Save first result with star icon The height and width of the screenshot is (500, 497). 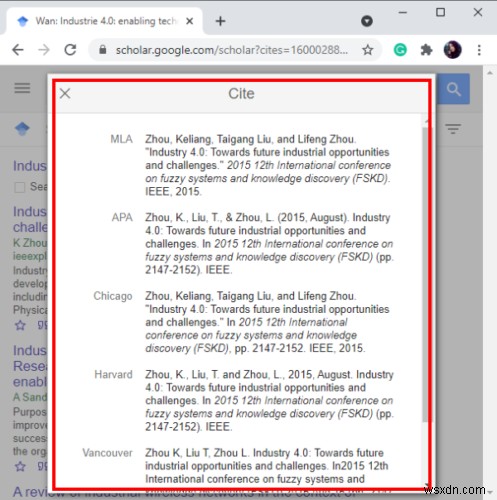pyautogui.click(x=20, y=325)
